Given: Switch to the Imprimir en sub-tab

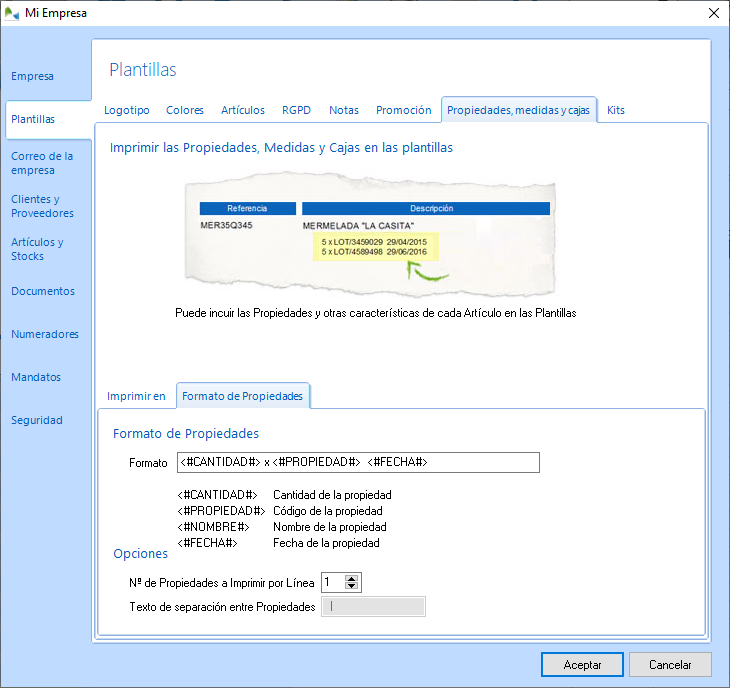Looking at the screenshot, I should pos(136,396).
